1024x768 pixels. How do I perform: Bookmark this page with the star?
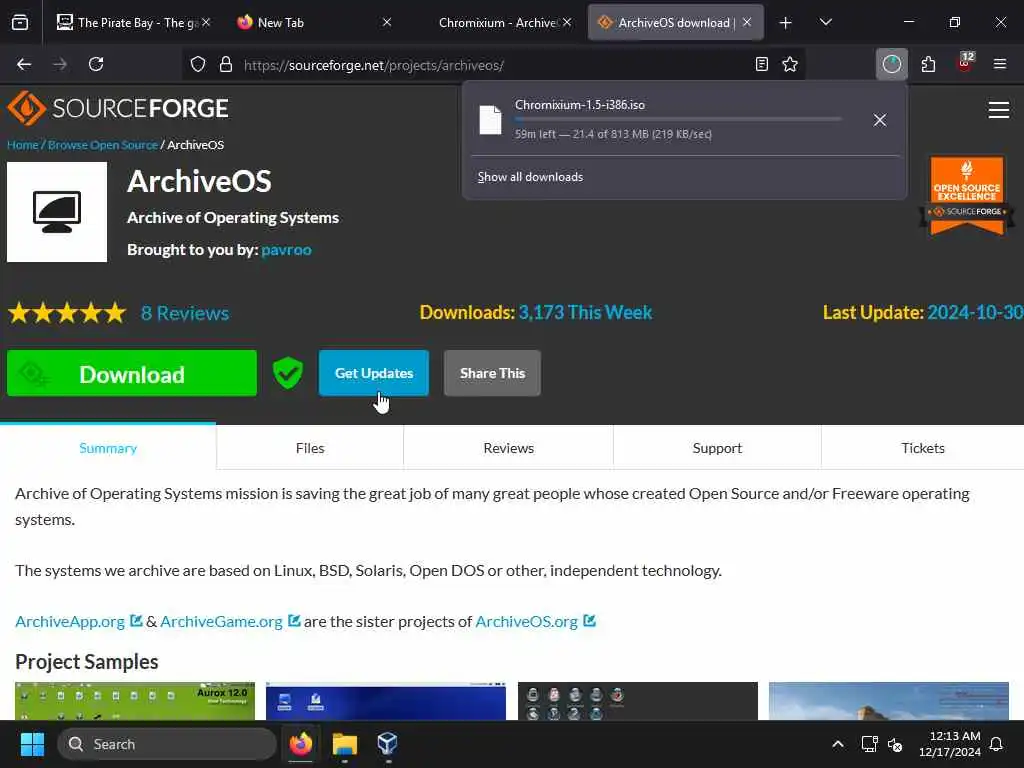click(790, 64)
